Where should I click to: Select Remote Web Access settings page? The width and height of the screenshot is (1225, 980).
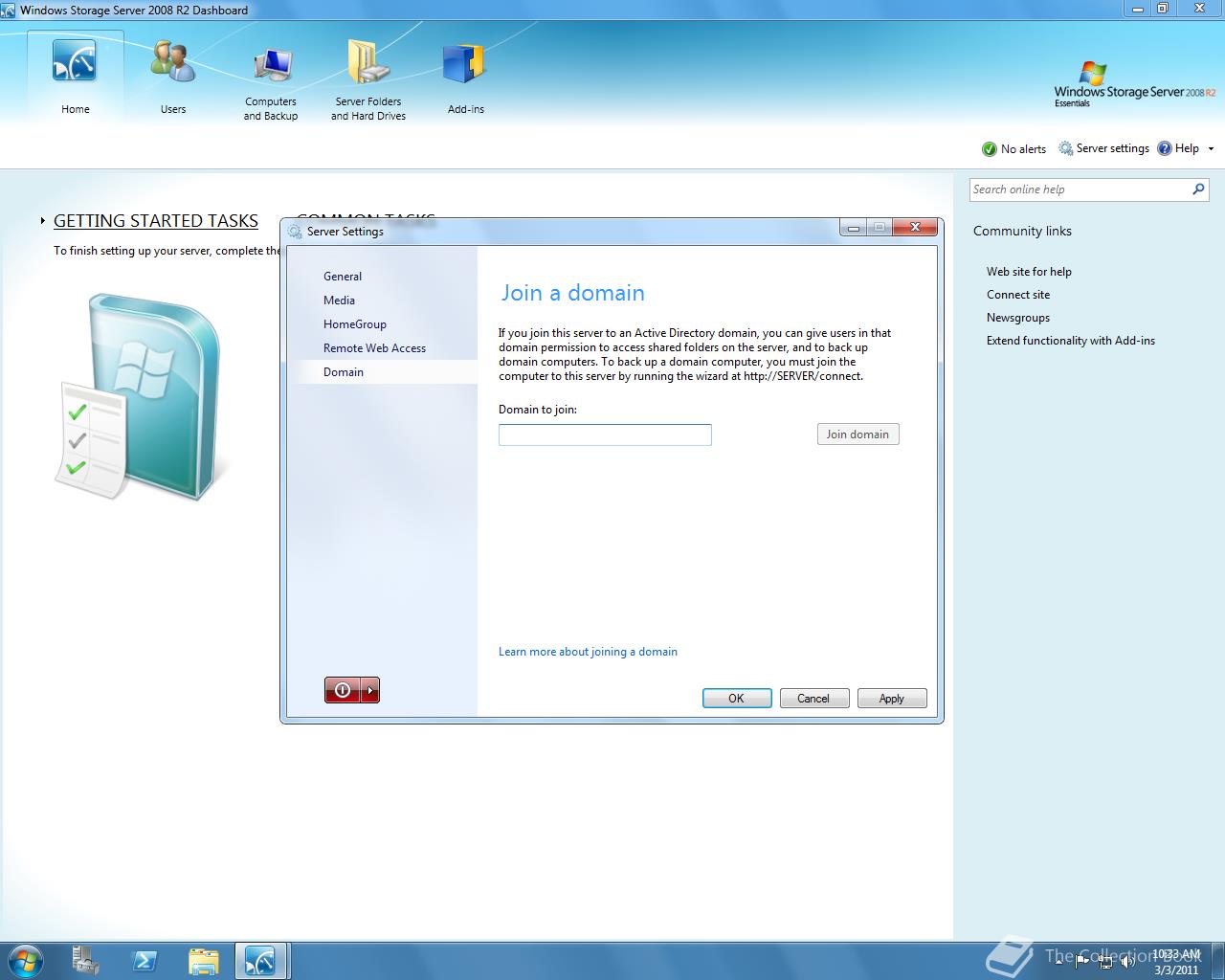[x=374, y=348]
